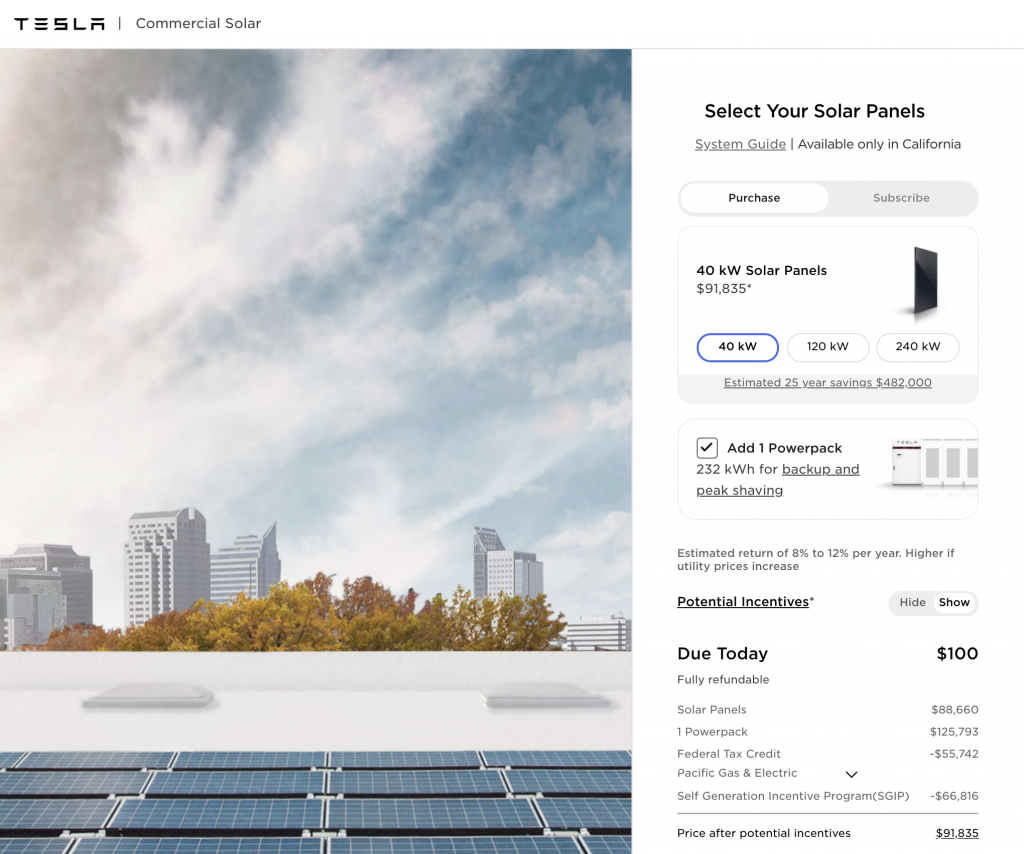Hide potential incentives
1024x854 pixels.
[912, 602]
